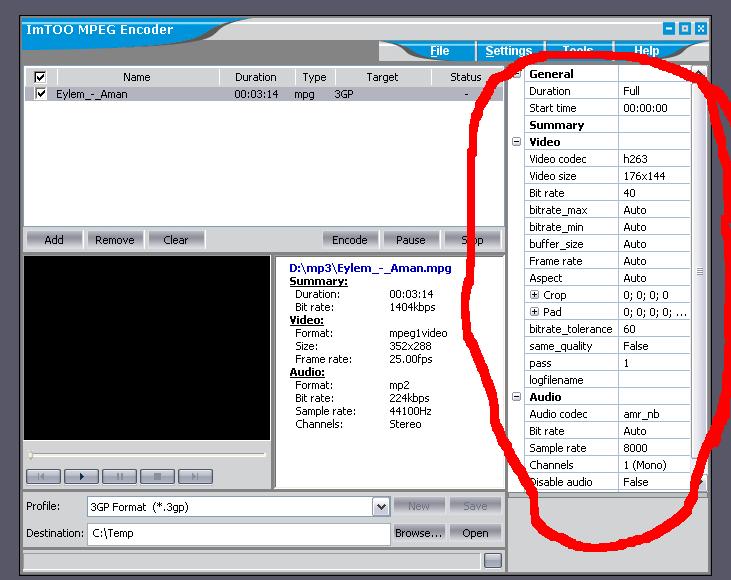Start encoding with the Encode button
The width and height of the screenshot is (731, 580).
tap(350, 240)
